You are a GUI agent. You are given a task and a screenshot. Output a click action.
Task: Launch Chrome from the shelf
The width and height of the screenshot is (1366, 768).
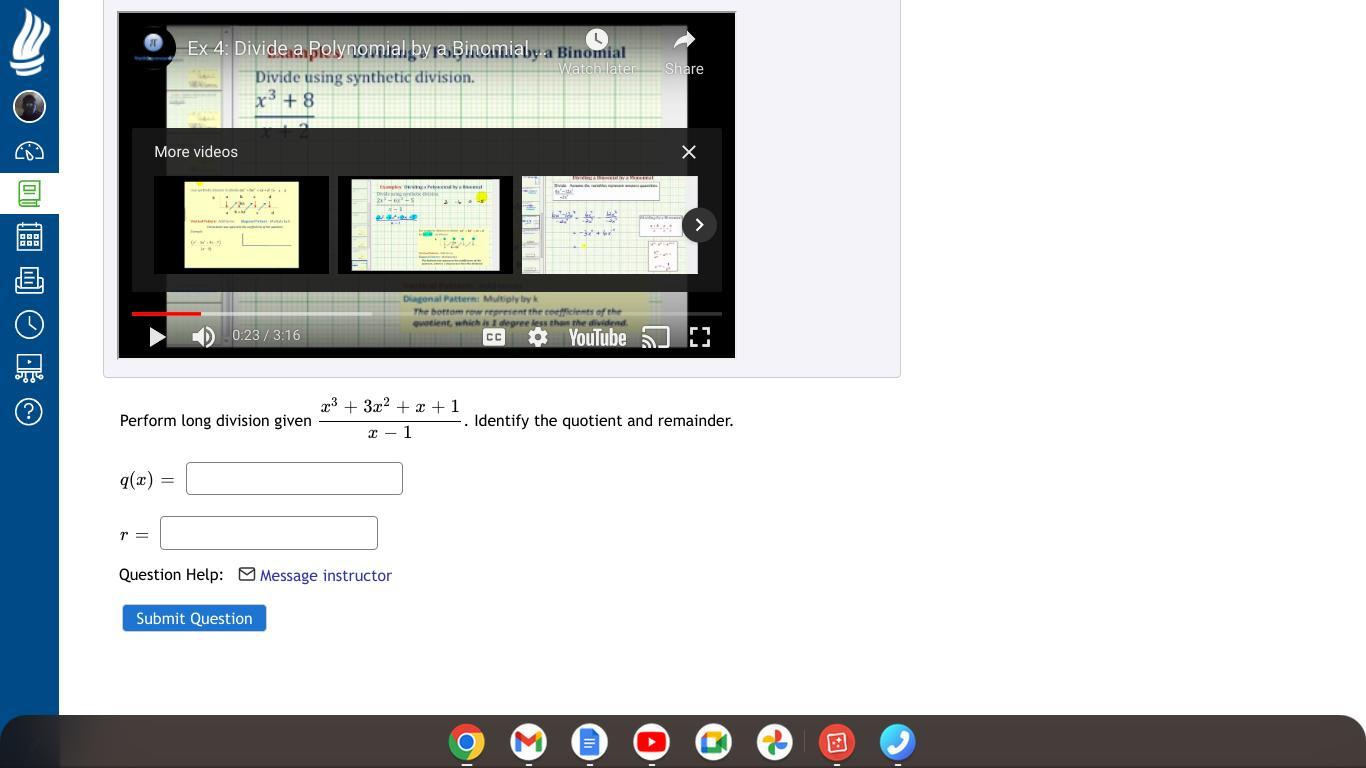point(466,742)
